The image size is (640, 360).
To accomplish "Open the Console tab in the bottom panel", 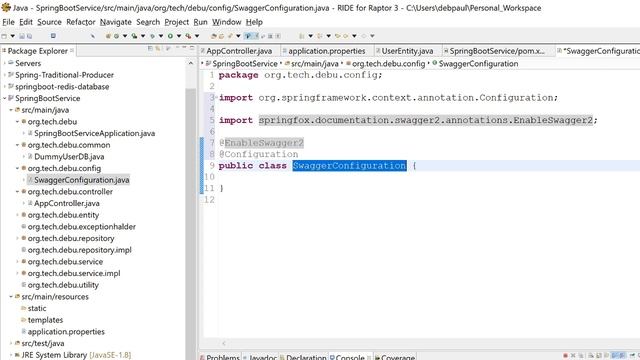I will [350, 357].
